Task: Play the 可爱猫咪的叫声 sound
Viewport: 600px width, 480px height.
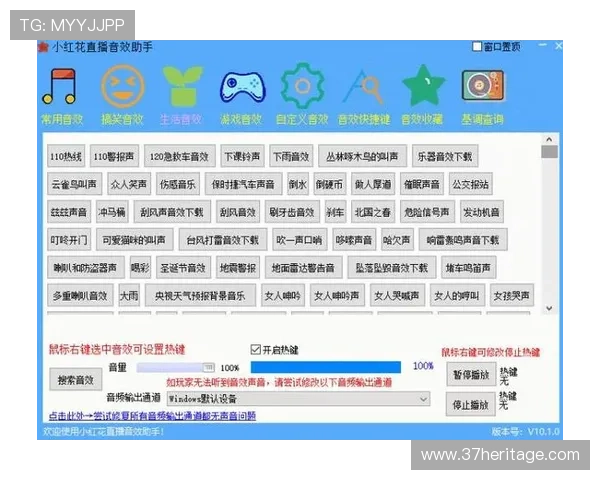Action: (x=134, y=240)
